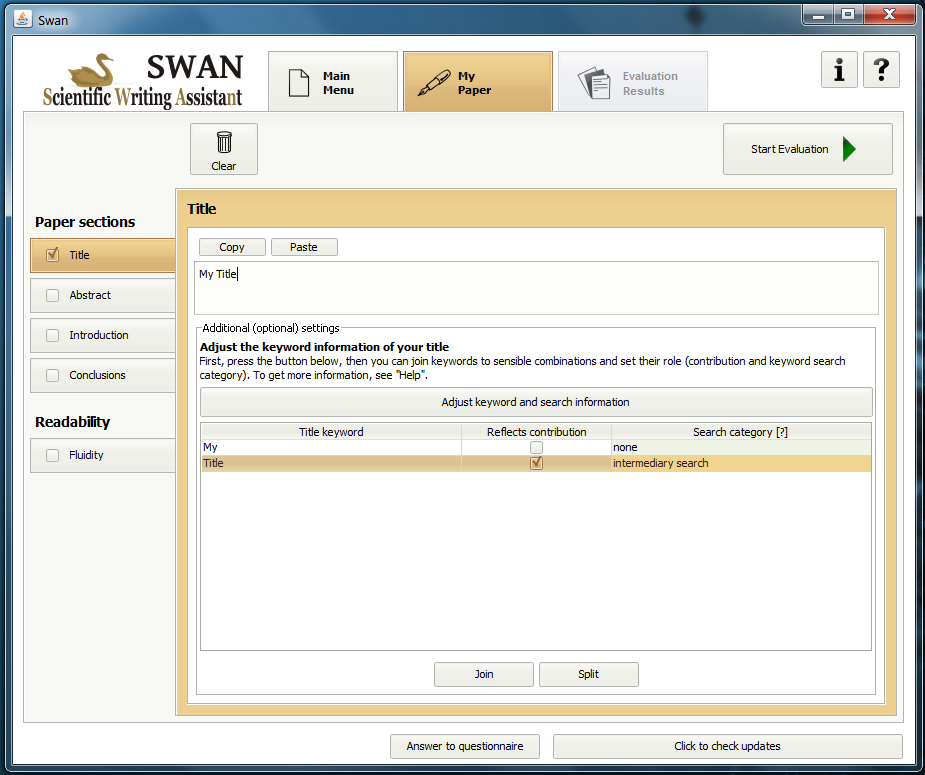
Task: Uncheck Reflects contribution for keyword 'Title'
Action: (536, 463)
